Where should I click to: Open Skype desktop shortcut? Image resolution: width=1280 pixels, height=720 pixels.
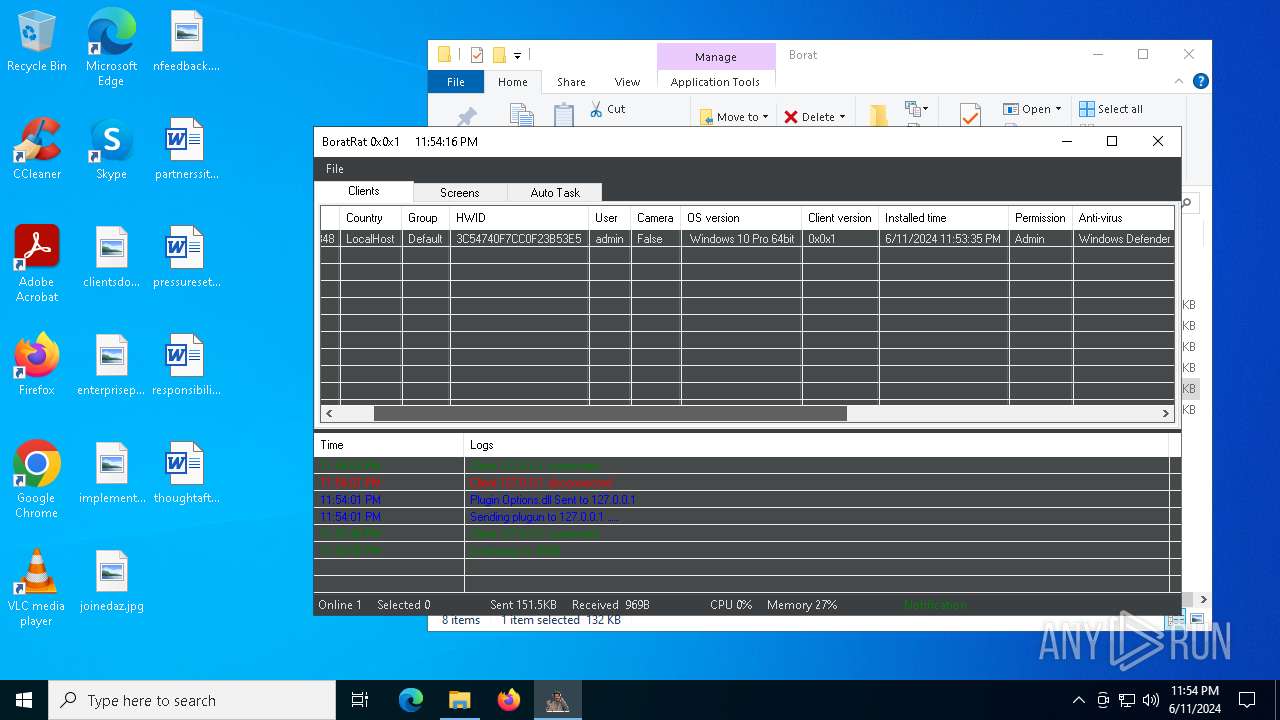click(x=111, y=149)
